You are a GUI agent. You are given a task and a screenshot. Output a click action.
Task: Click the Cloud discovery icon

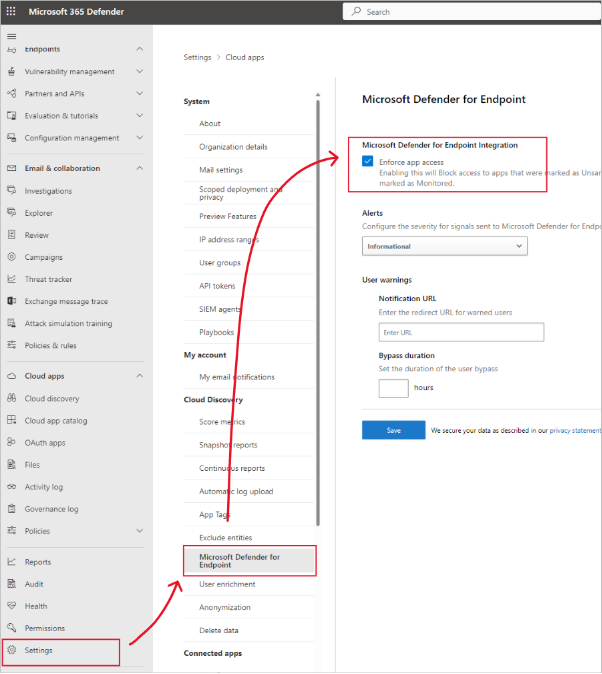[12, 399]
